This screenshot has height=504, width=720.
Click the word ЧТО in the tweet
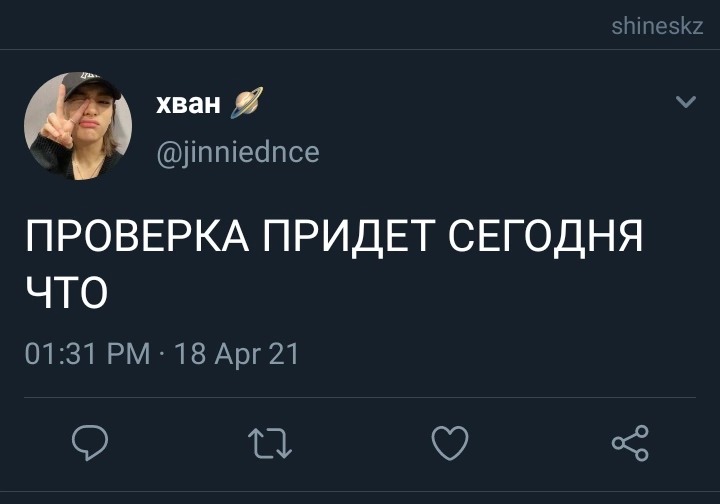click(x=67, y=291)
